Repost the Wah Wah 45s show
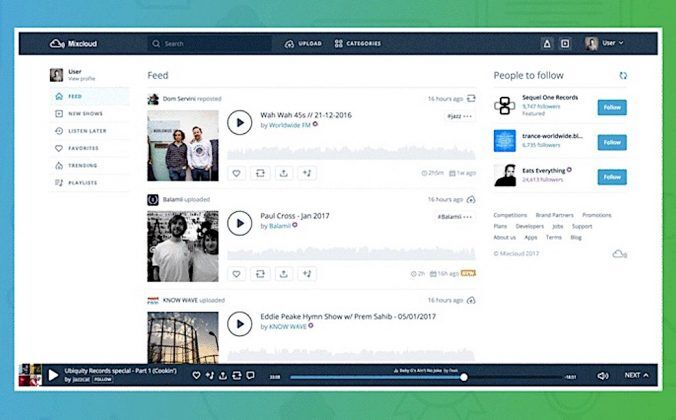676x420 pixels. click(260, 173)
